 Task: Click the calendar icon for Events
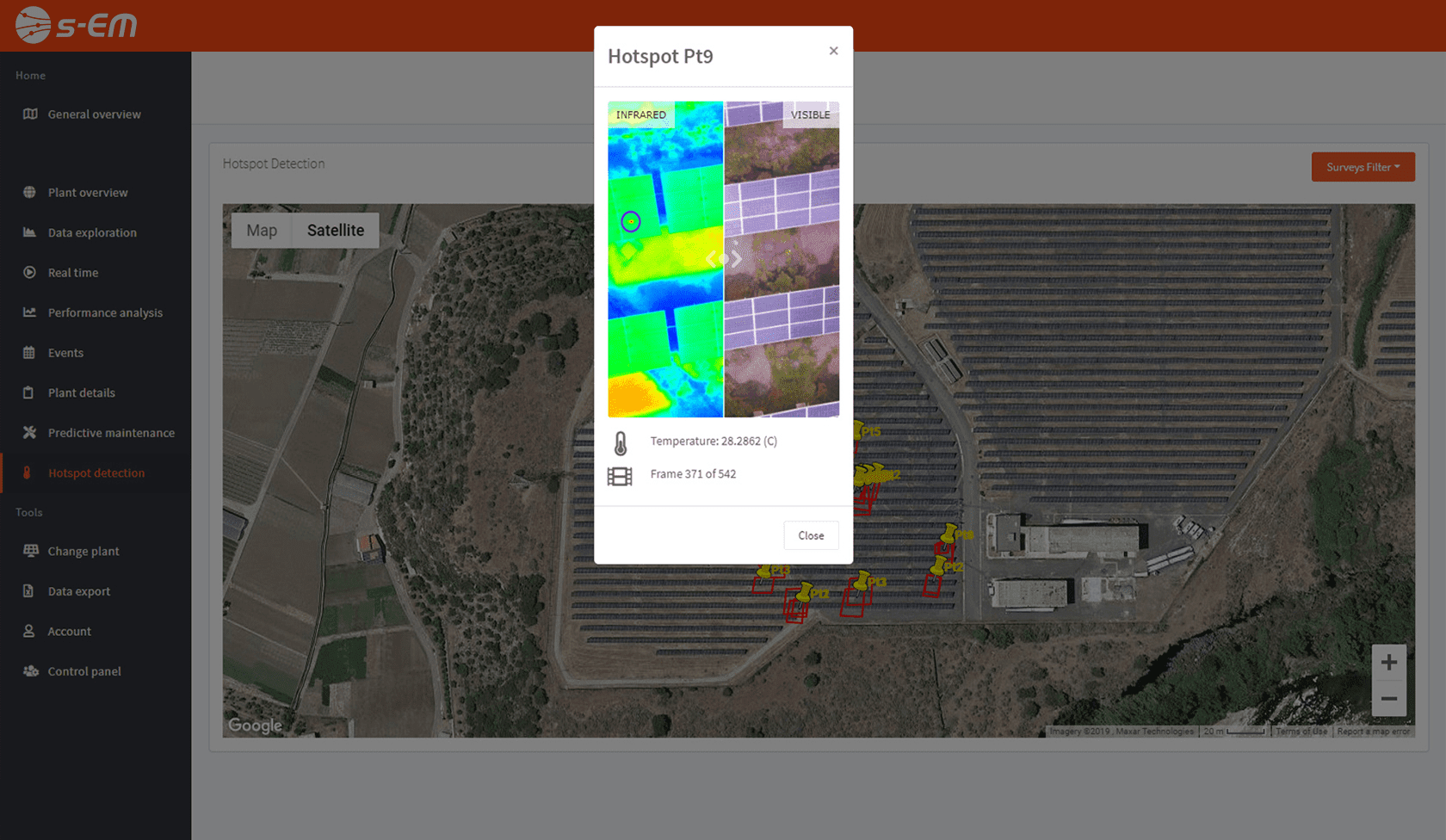(x=29, y=352)
